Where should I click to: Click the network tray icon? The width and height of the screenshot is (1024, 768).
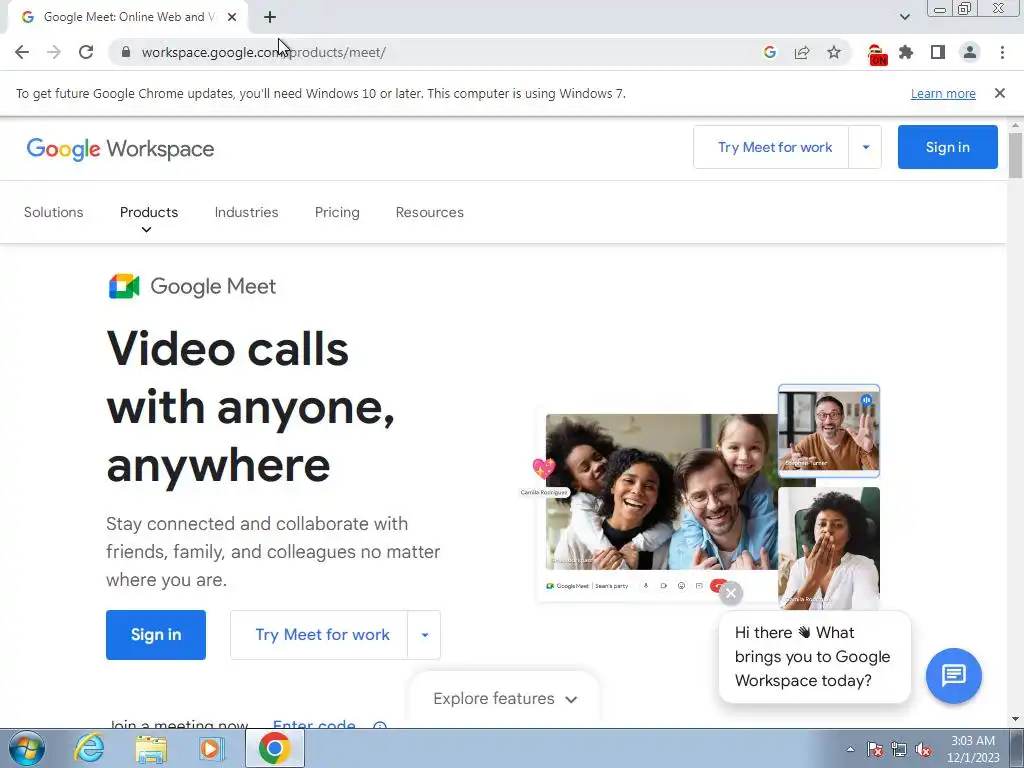tap(899, 750)
